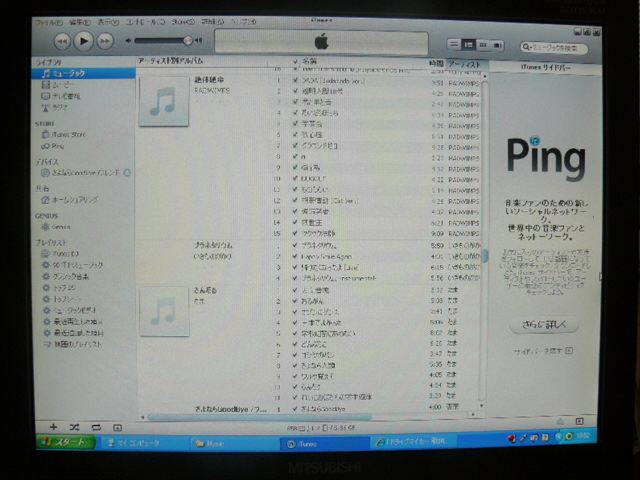The image size is (640, 480).
Task: Sort by the 名前 column header
Action: tap(309, 62)
